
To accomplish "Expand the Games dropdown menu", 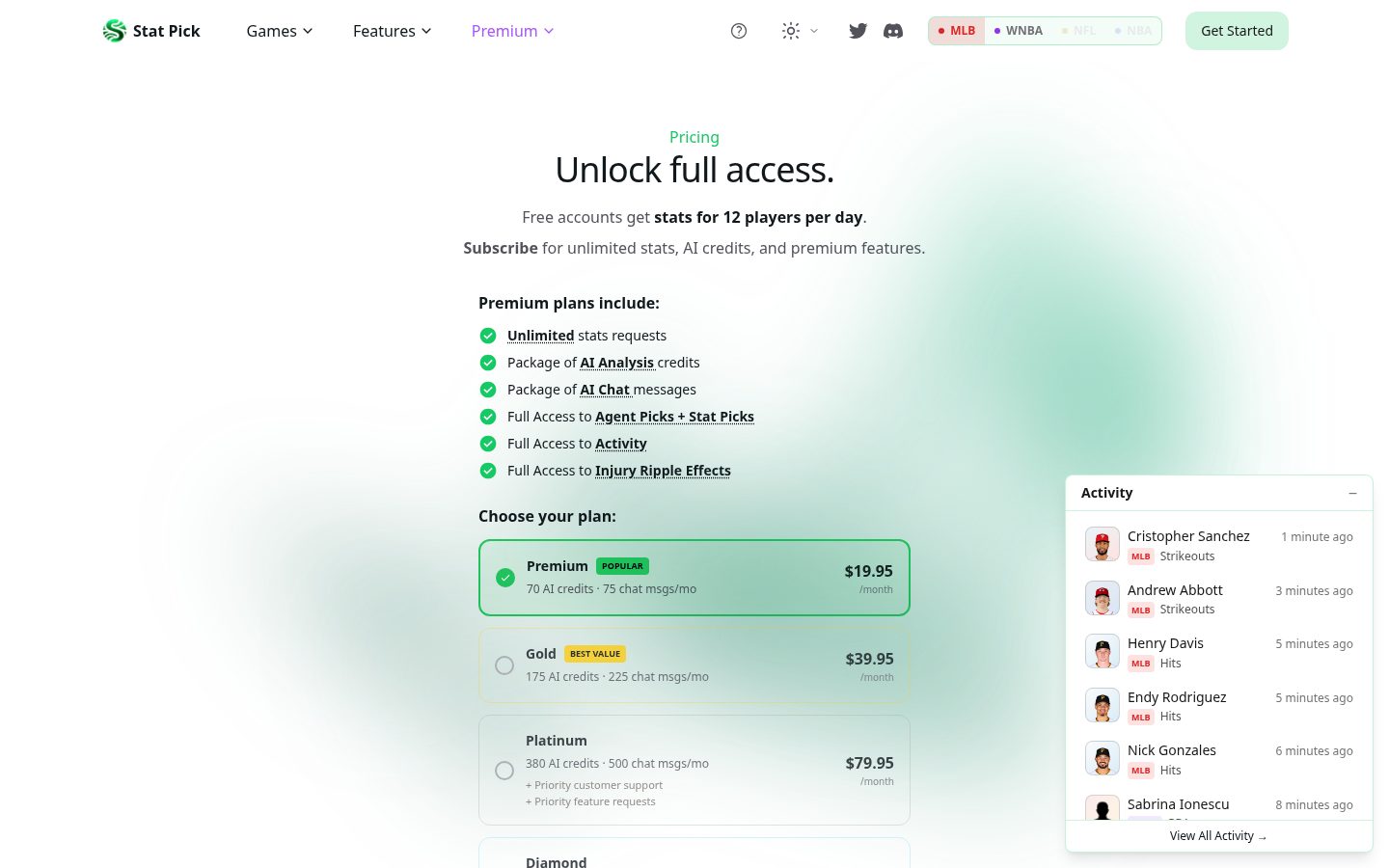I will point(280,31).
